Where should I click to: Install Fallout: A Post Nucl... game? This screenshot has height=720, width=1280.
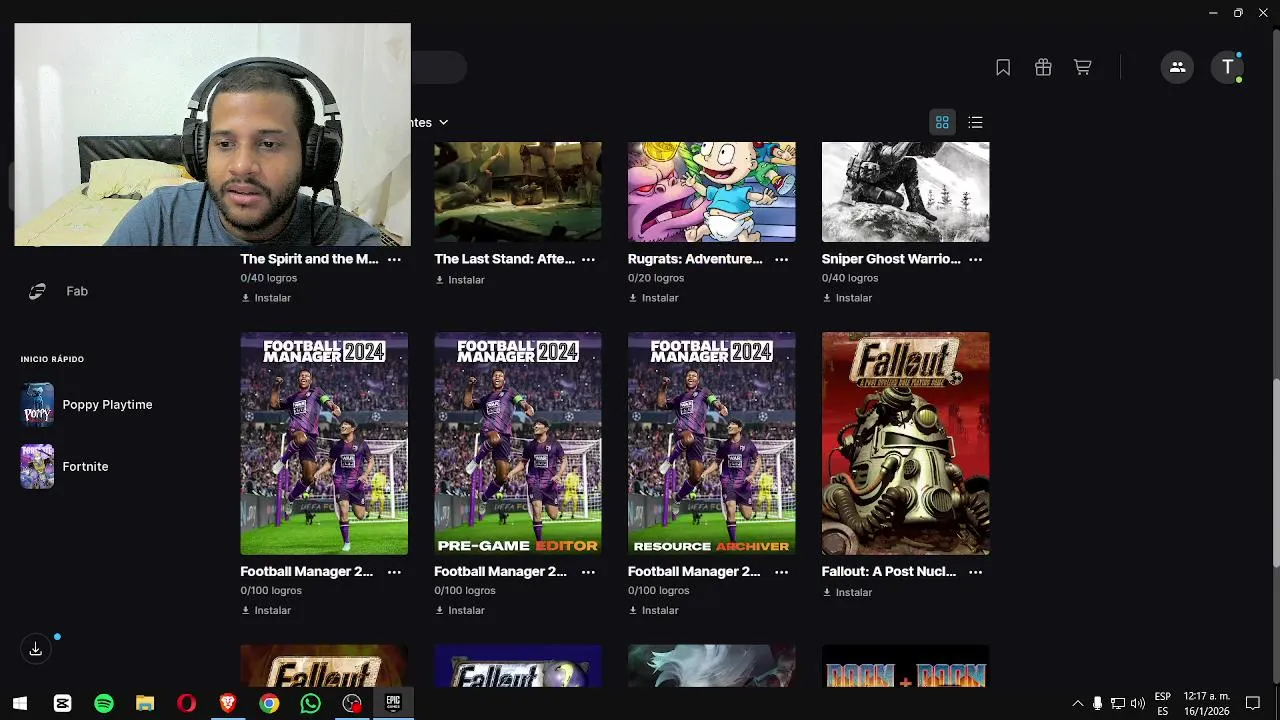847,592
